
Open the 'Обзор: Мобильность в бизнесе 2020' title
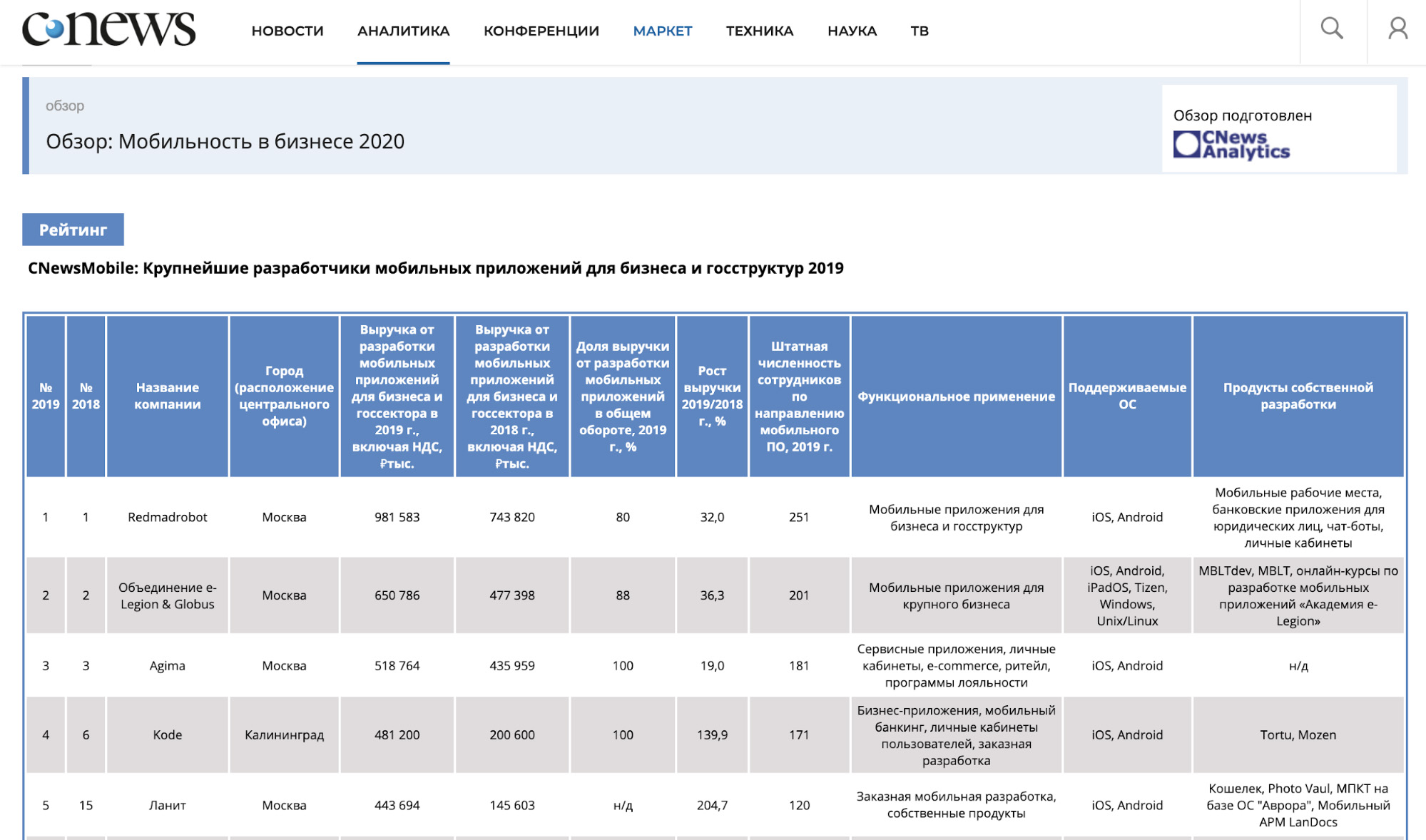tap(225, 141)
